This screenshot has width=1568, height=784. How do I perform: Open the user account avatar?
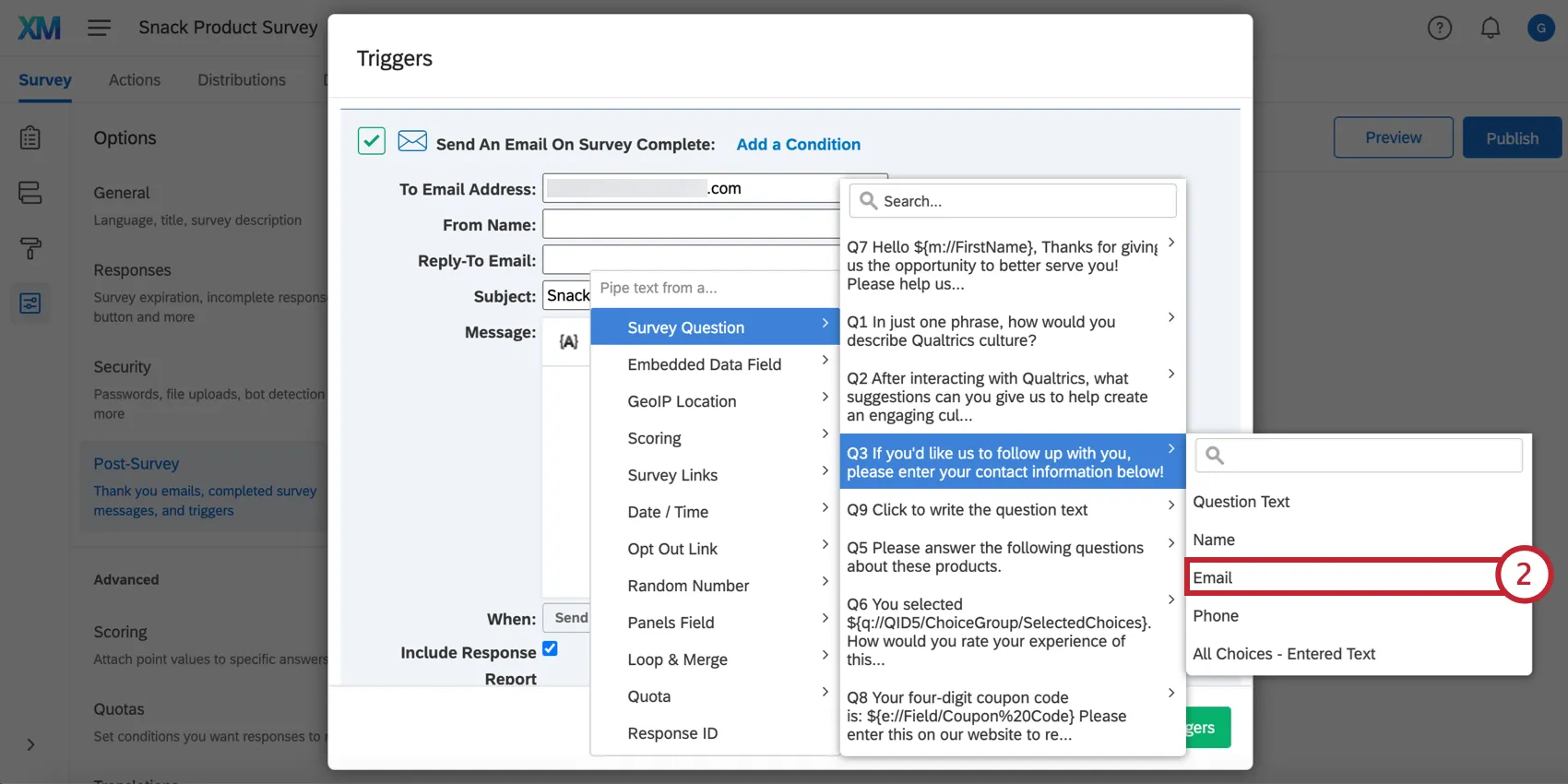(x=1540, y=28)
